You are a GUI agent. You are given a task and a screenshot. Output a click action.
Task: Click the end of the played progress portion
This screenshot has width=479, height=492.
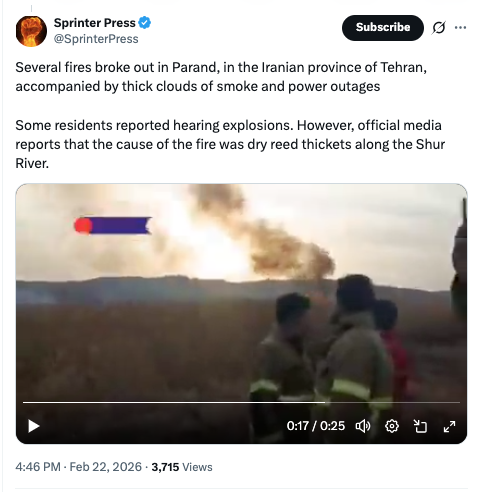tap(325, 403)
